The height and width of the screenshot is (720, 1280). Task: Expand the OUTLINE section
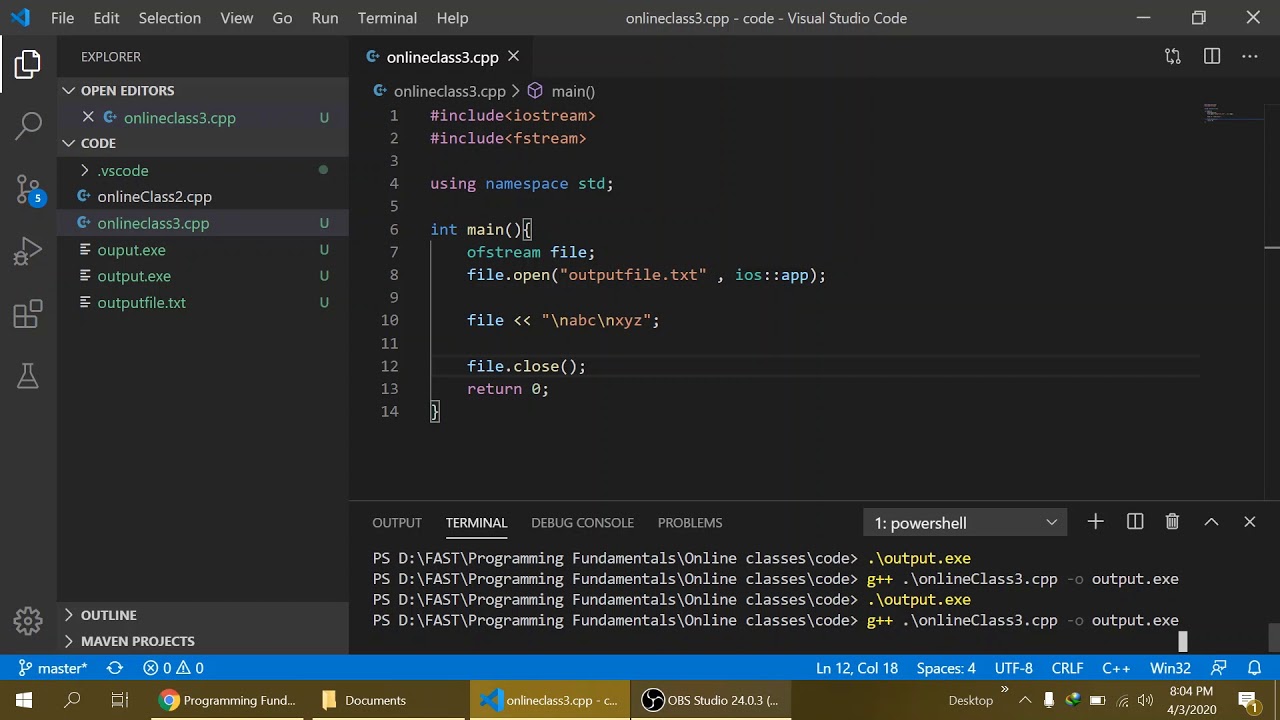point(108,615)
